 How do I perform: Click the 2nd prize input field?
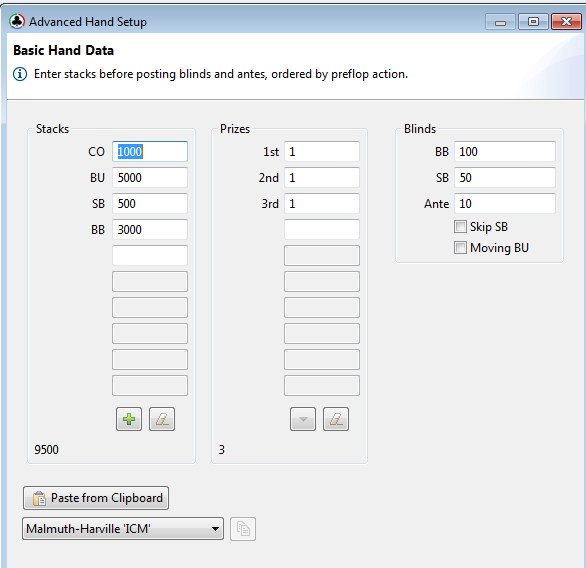[322, 178]
